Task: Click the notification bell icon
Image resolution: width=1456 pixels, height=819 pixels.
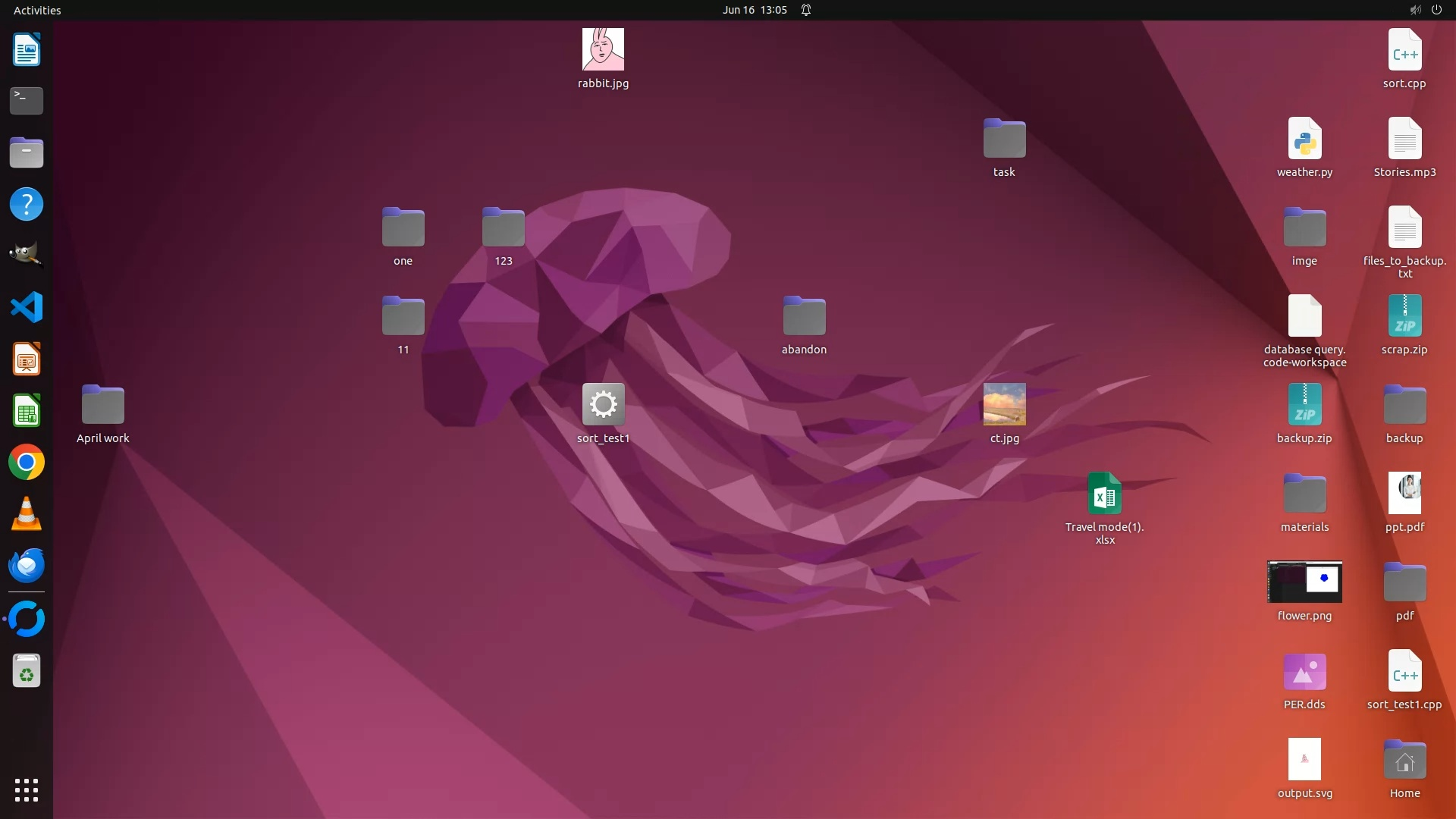Action: click(806, 10)
